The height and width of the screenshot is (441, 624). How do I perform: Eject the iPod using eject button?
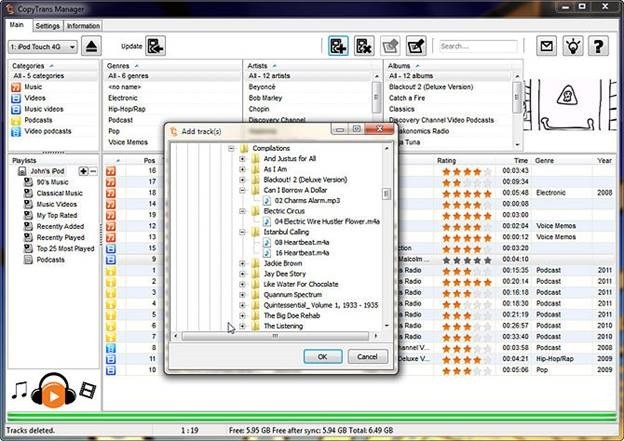click(92, 46)
